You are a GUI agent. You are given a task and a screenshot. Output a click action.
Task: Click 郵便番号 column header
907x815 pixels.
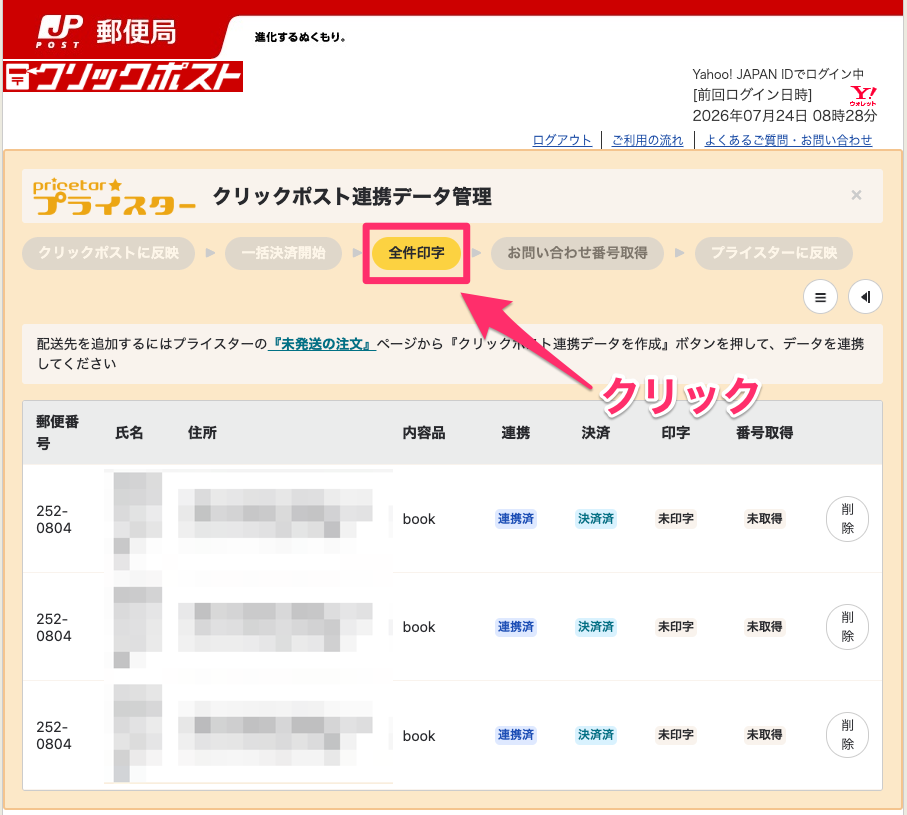pyautogui.click(x=57, y=433)
